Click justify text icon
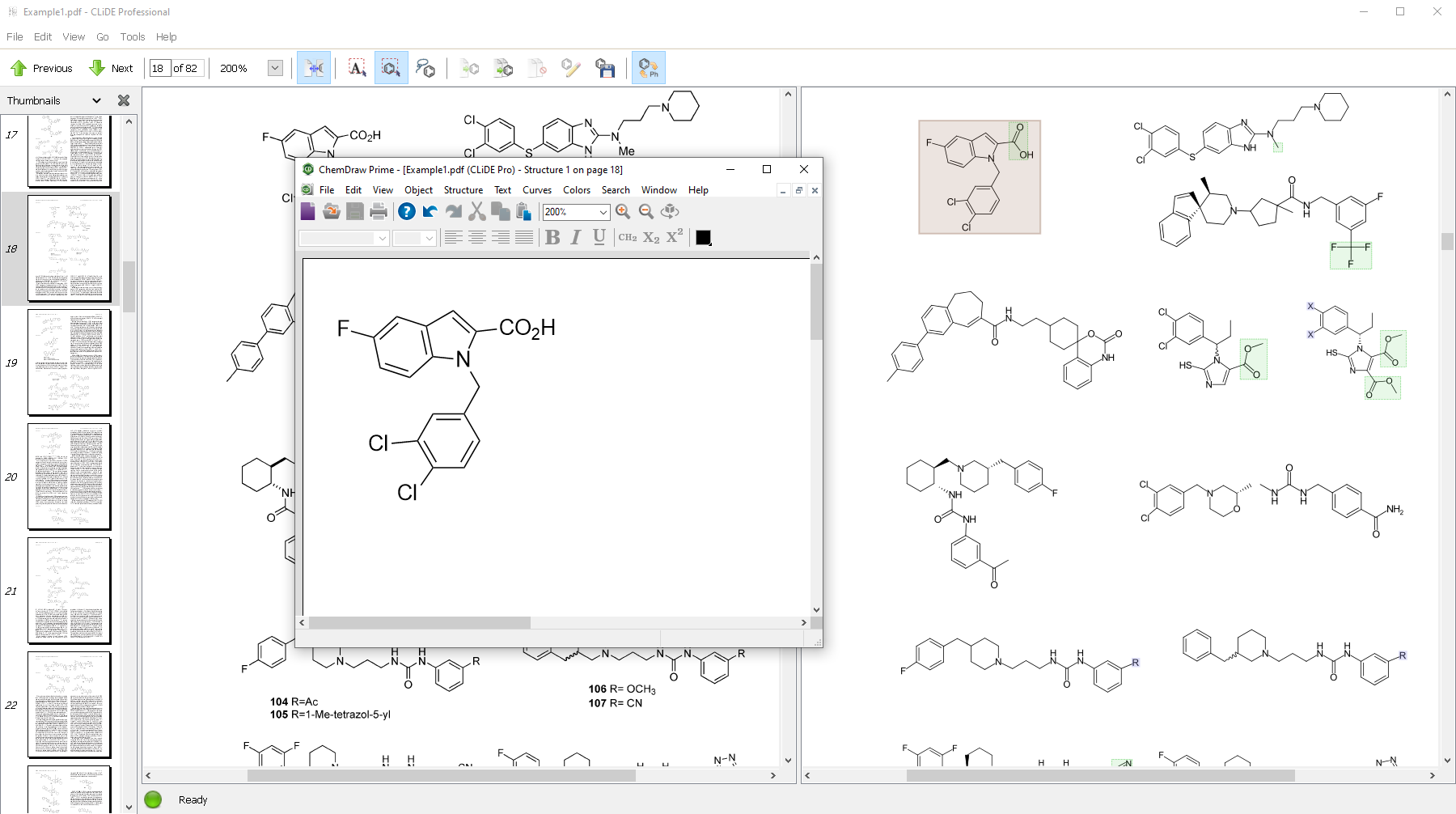1456x814 pixels. click(x=524, y=237)
